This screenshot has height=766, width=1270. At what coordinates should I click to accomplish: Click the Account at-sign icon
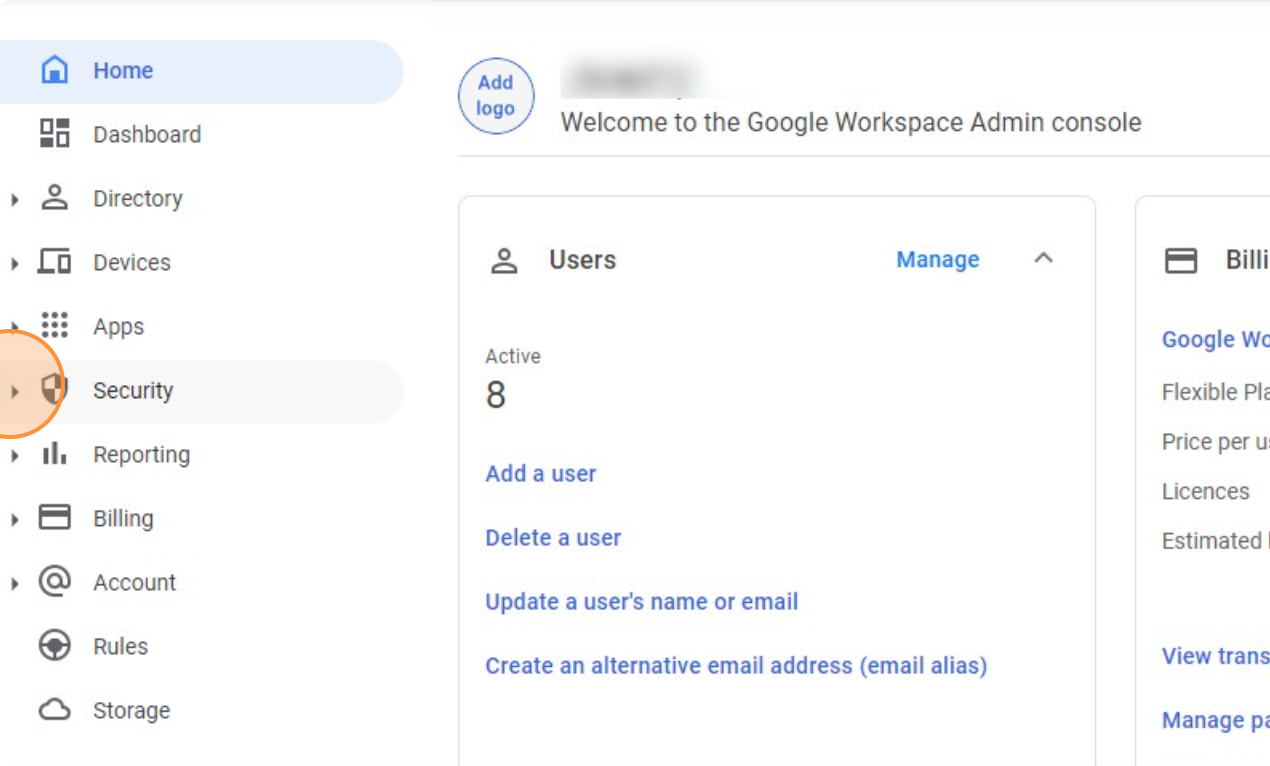pos(54,581)
